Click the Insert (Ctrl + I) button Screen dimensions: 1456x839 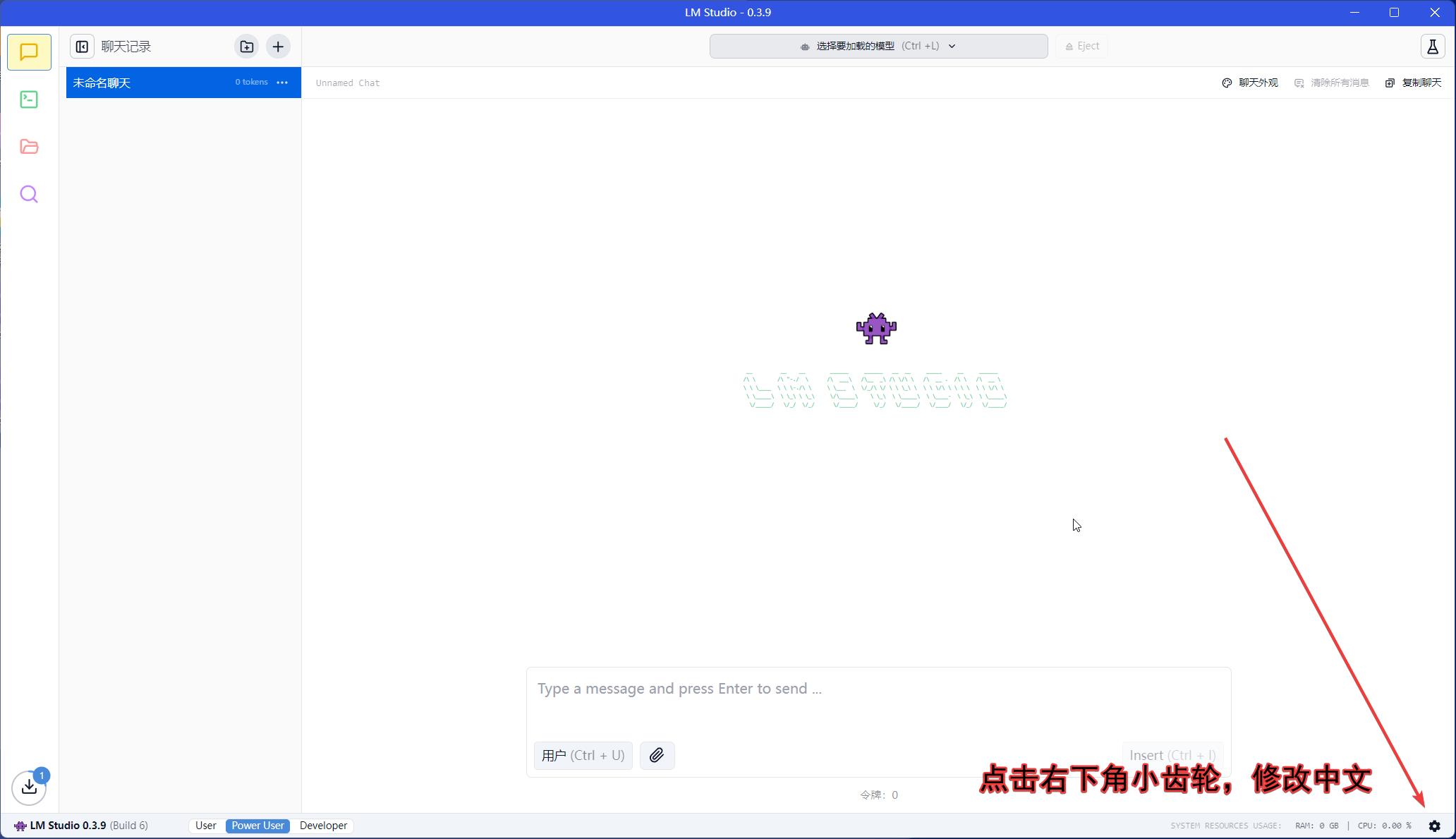coord(1172,756)
